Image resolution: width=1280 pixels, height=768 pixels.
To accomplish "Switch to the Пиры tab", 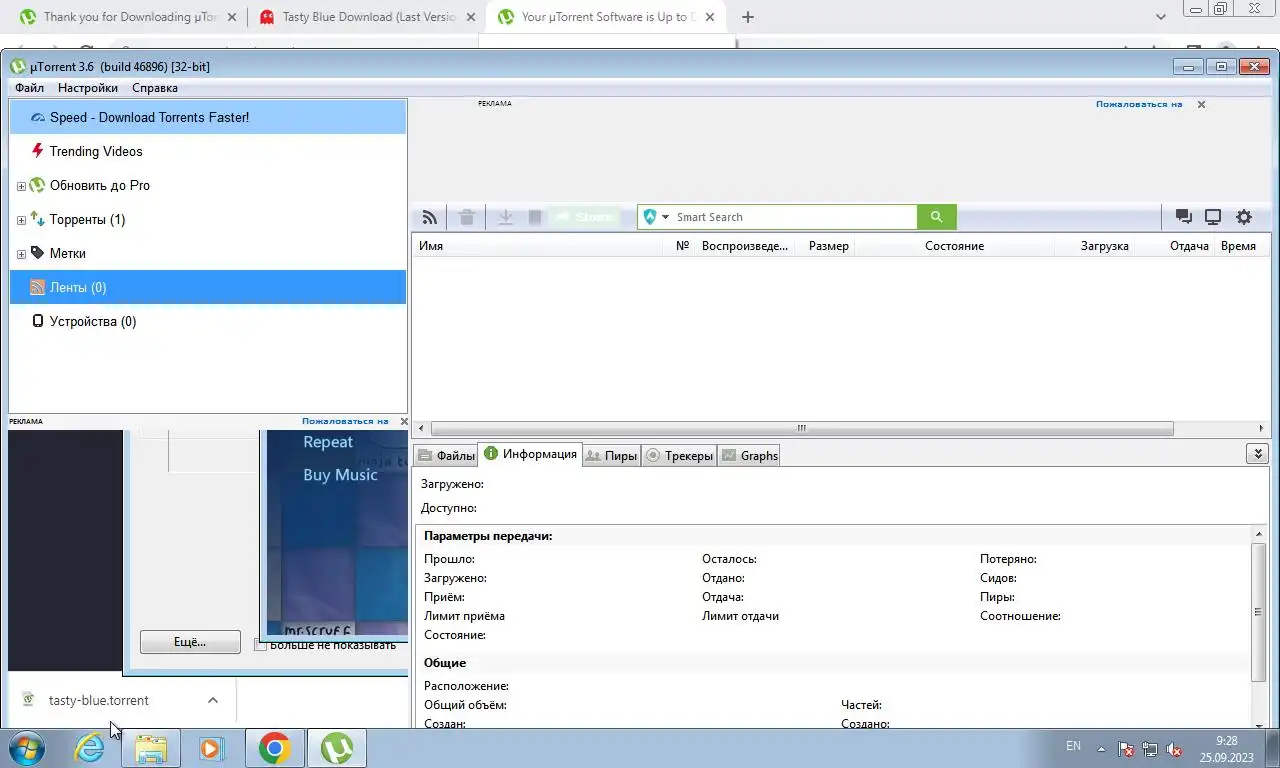I will pos(612,456).
